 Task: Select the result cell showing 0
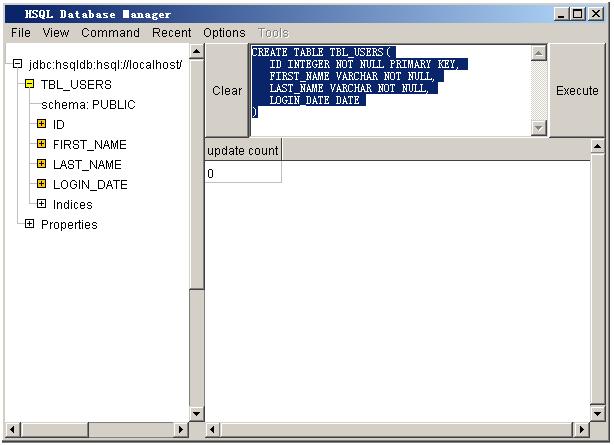pyautogui.click(x=243, y=173)
